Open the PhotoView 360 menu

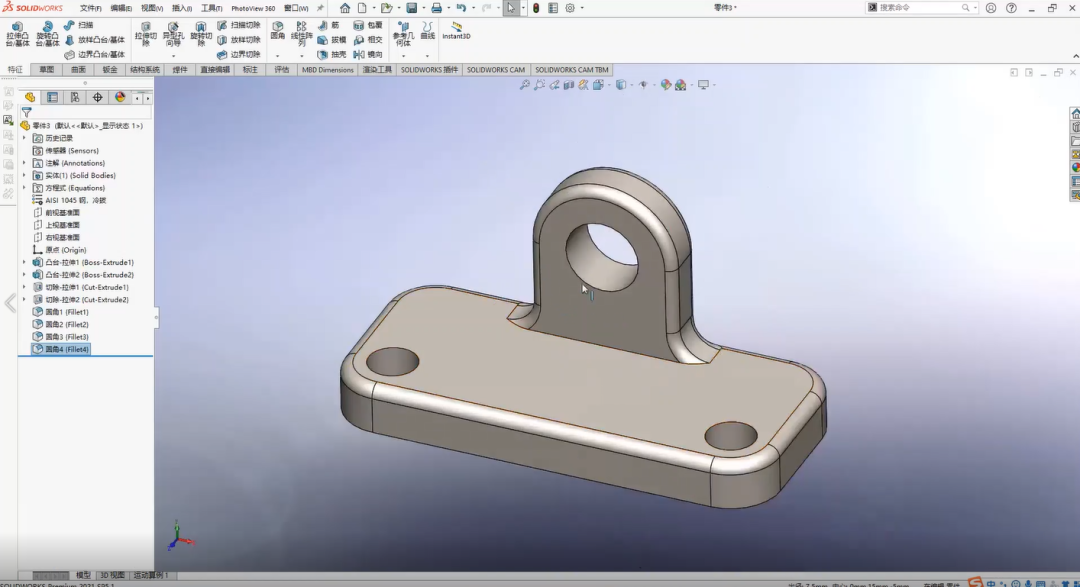253,8
